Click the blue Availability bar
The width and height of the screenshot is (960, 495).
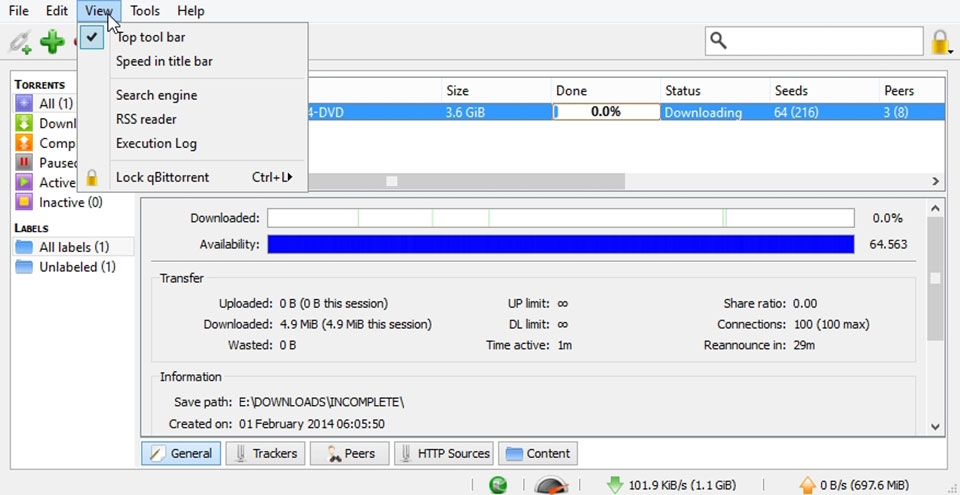[x=561, y=244]
